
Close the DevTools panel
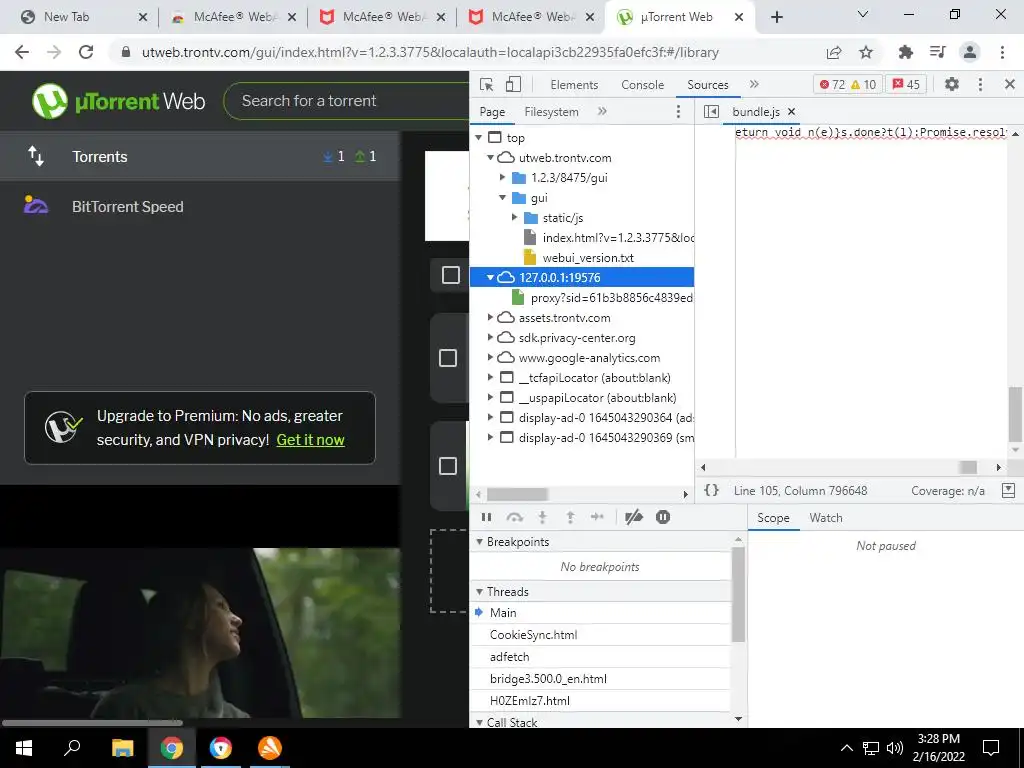(1009, 84)
